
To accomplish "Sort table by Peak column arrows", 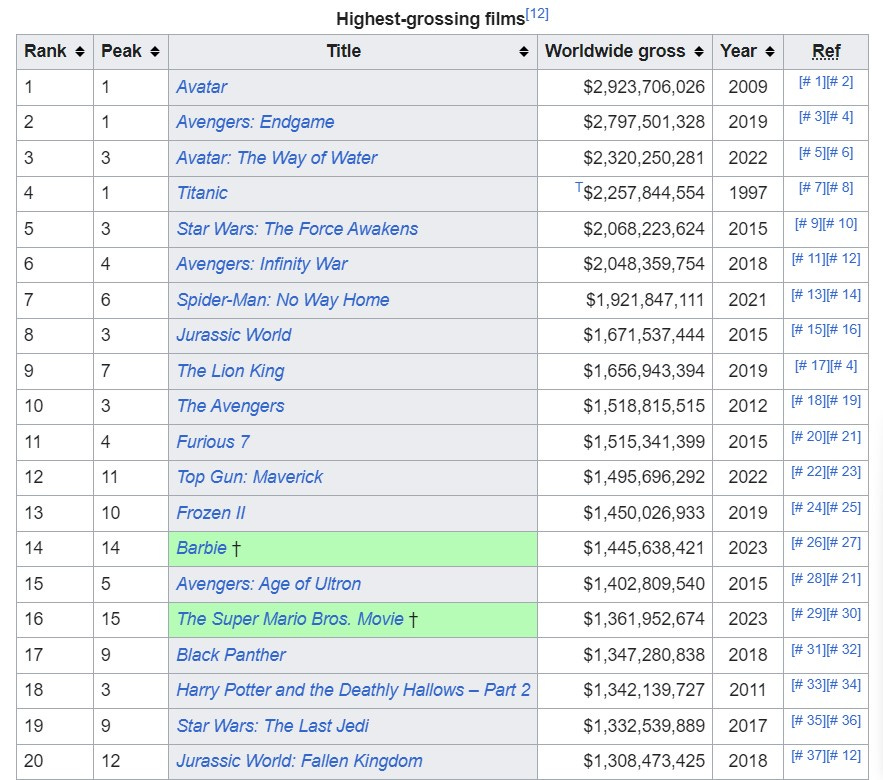I will point(155,52).
